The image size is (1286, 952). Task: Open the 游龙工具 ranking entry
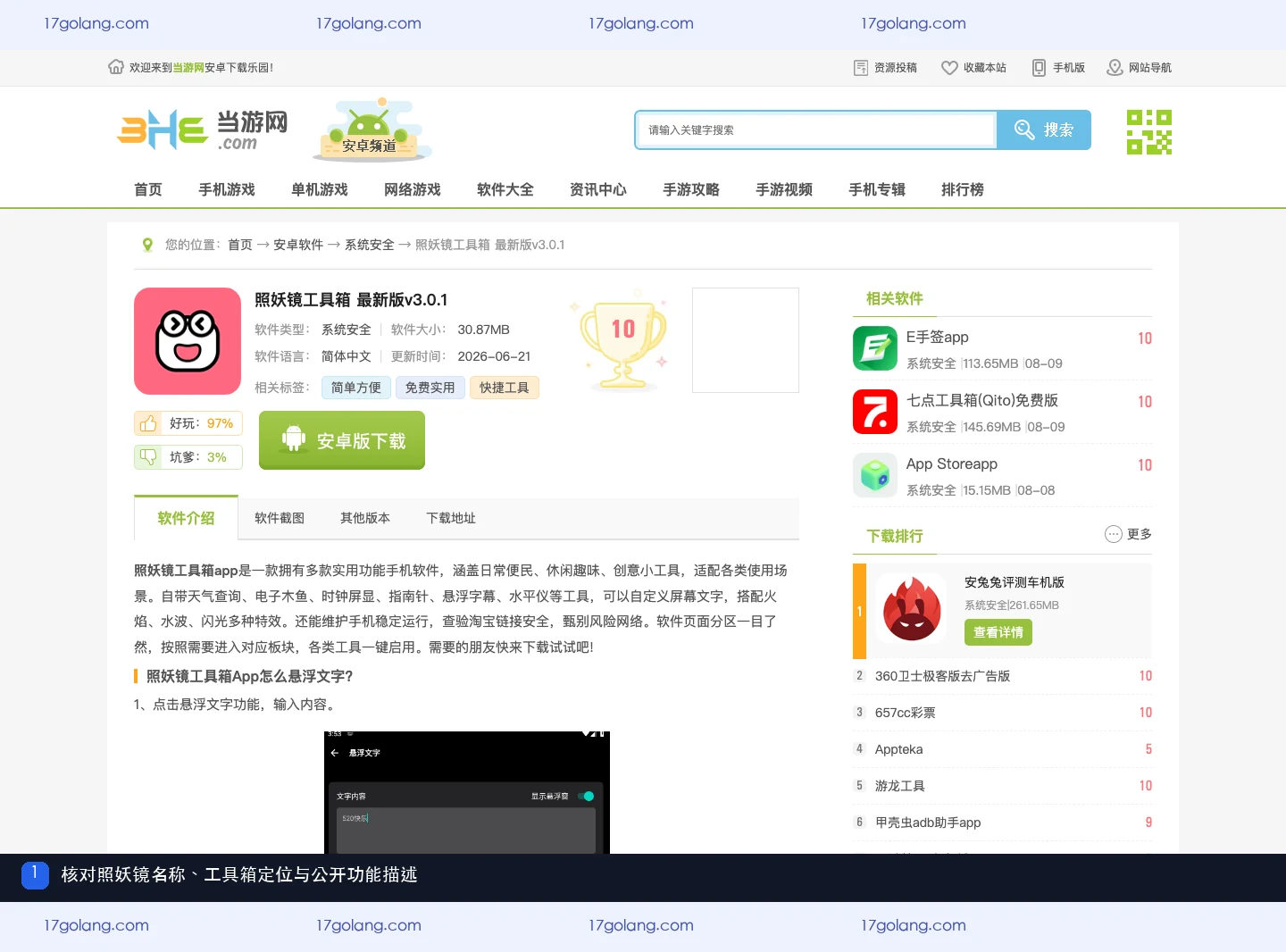(x=900, y=786)
